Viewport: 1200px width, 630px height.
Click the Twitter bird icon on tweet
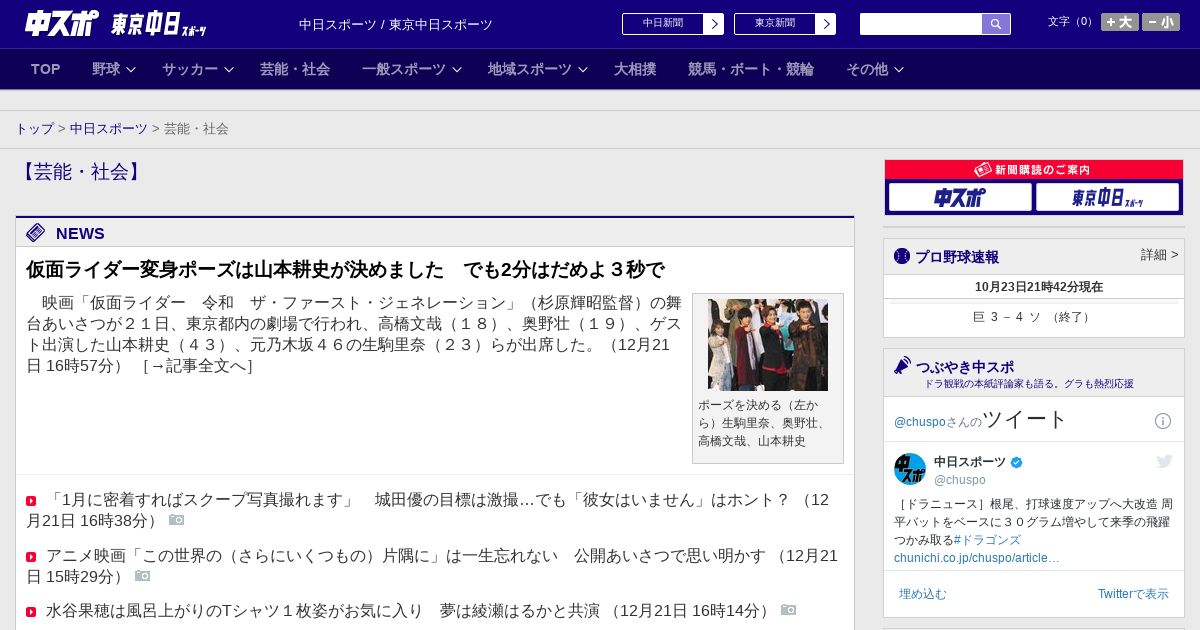pyautogui.click(x=1164, y=461)
